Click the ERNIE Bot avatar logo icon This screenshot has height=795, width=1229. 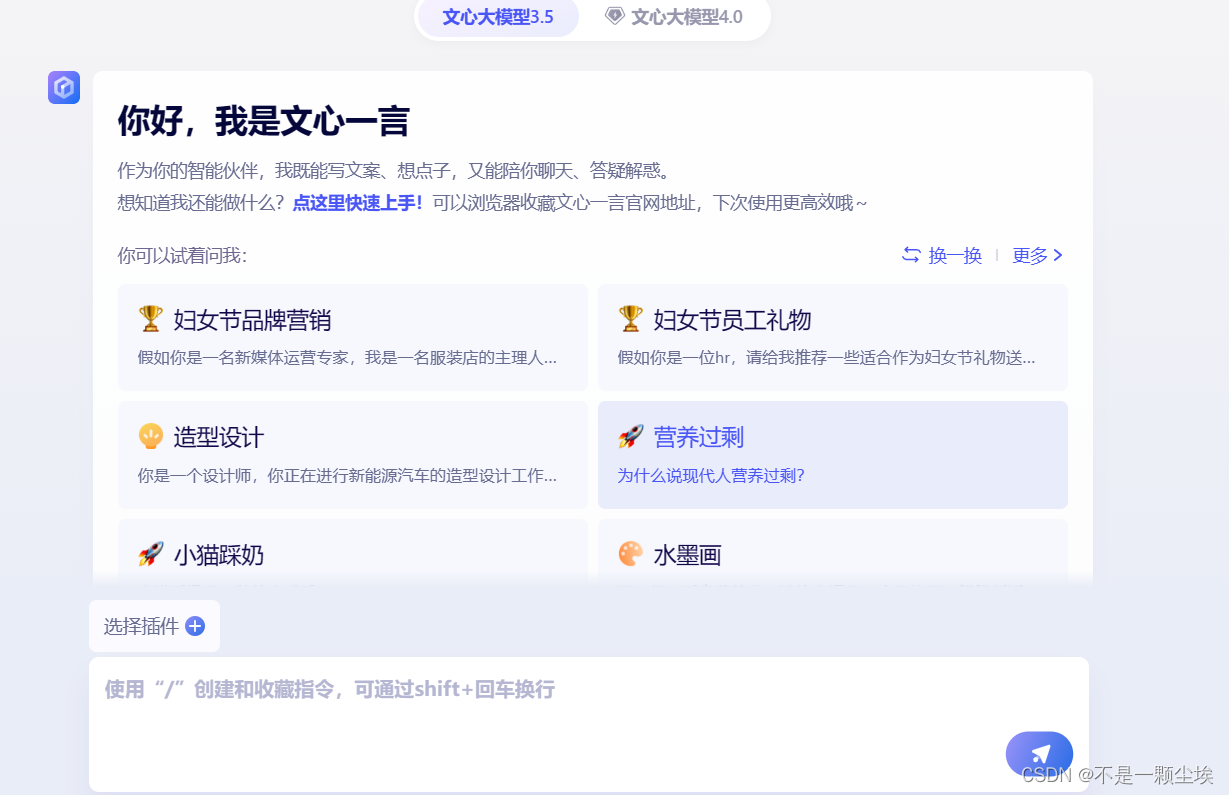(x=64, y=87)
